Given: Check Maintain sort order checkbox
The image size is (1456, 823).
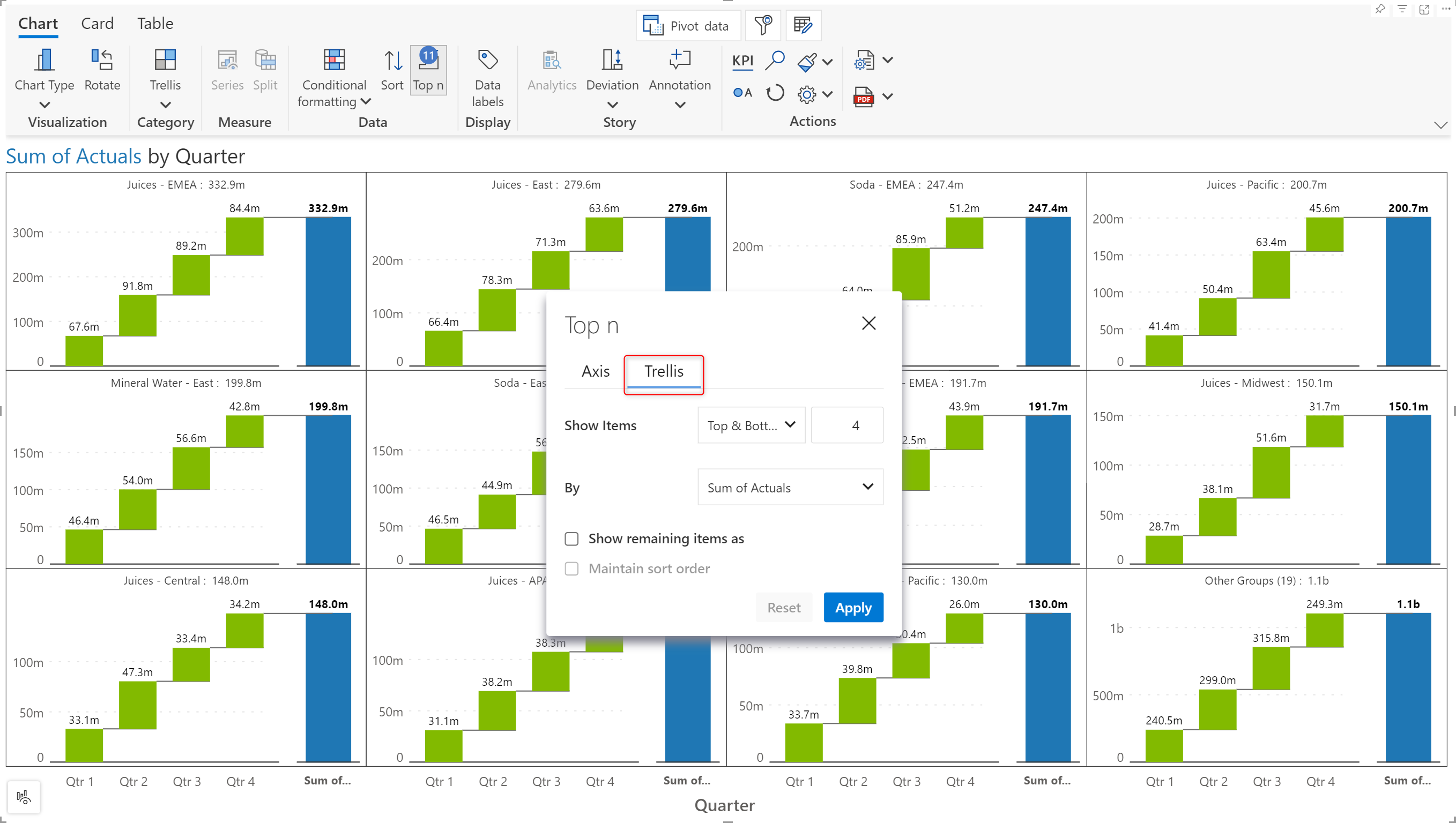Looking at the screenshot, I should [x=571, y=568].
